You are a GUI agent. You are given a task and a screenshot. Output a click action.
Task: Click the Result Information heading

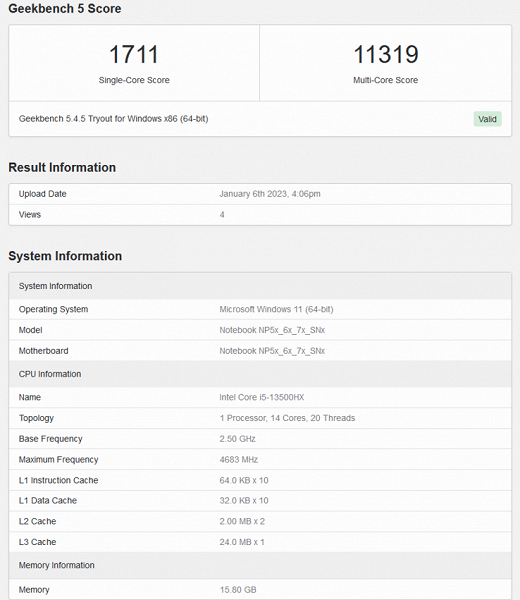tap(62, 167)
